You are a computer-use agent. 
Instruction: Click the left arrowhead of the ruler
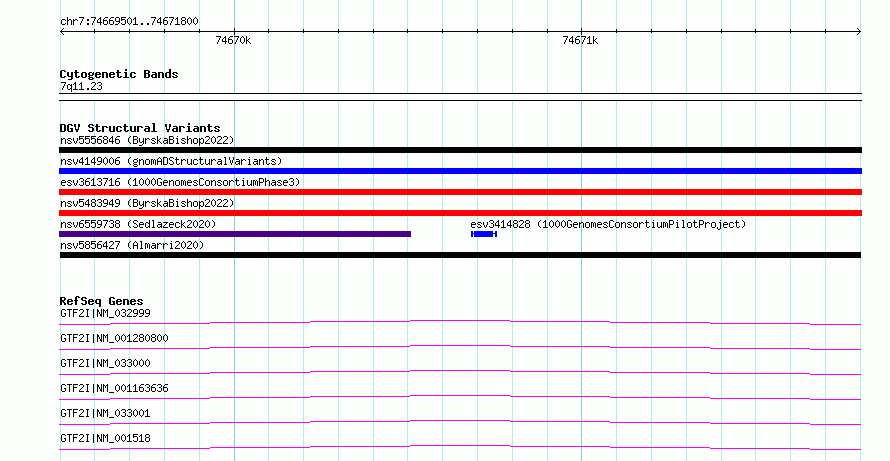coord(62,31)
